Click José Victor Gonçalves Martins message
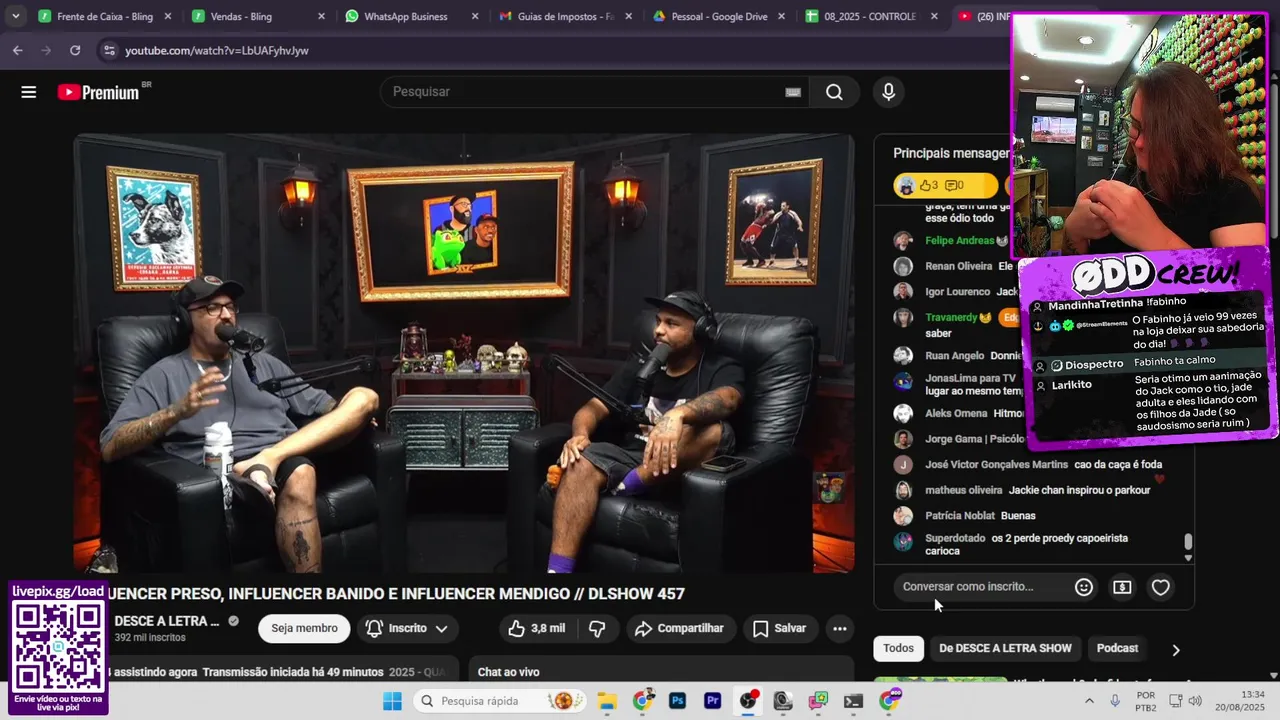The image size is (1280, 720). tap(1027, 464)
